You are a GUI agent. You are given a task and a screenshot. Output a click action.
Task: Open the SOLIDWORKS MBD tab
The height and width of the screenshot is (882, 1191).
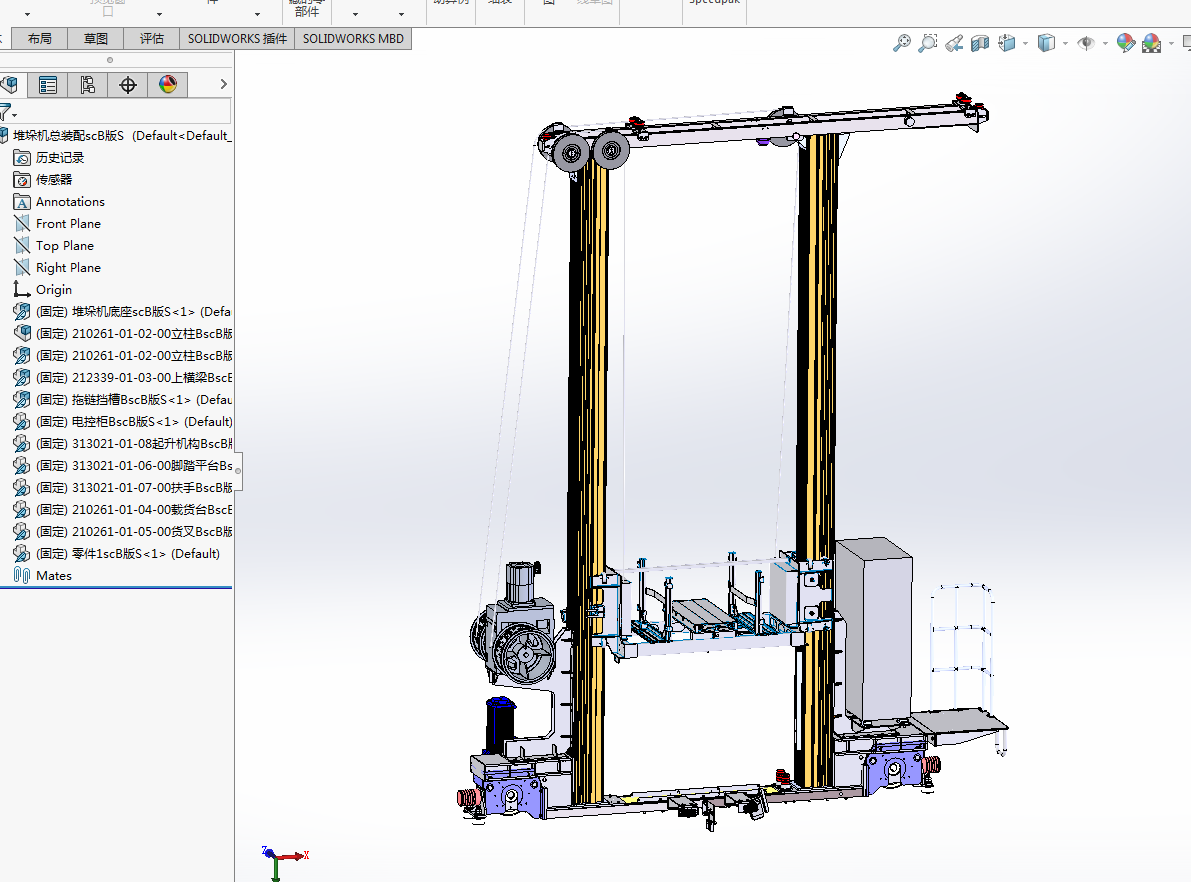pos(353,39)
